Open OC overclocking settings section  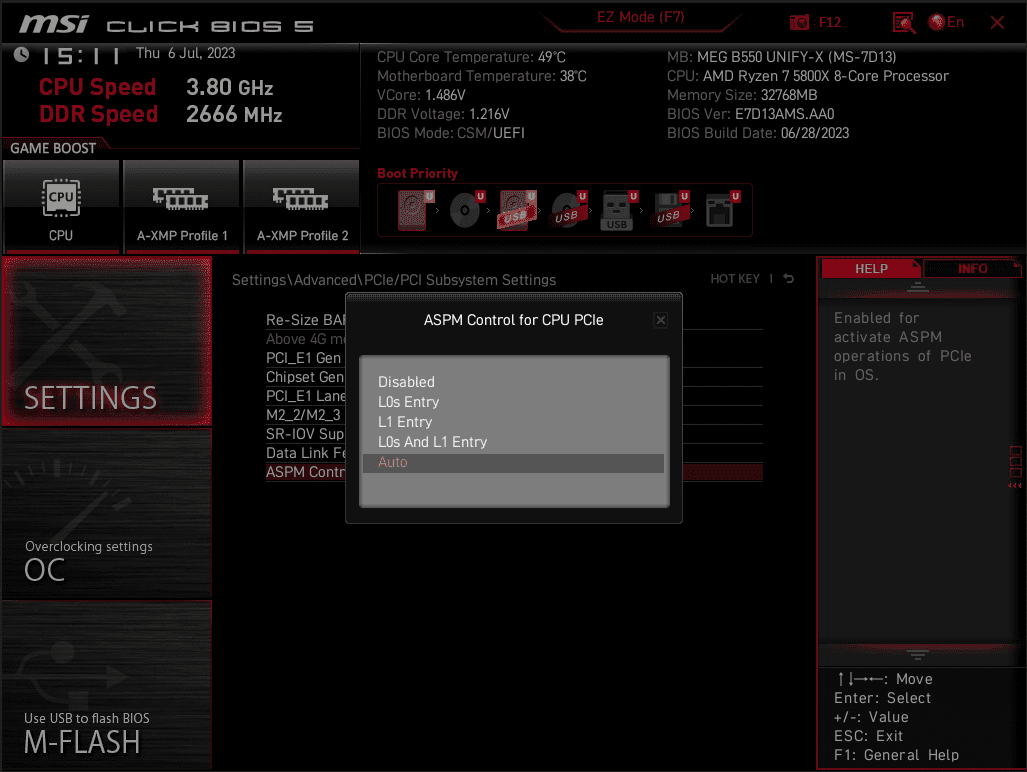(107, 514)
